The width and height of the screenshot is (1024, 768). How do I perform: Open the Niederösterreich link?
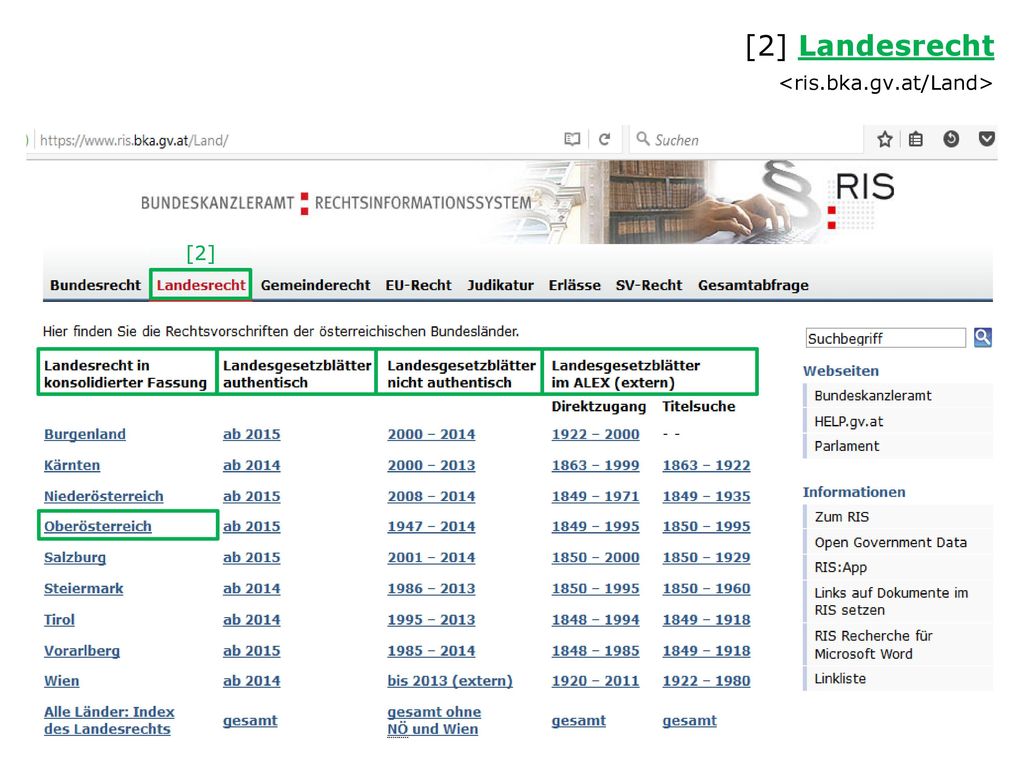(x=104, y=496)
